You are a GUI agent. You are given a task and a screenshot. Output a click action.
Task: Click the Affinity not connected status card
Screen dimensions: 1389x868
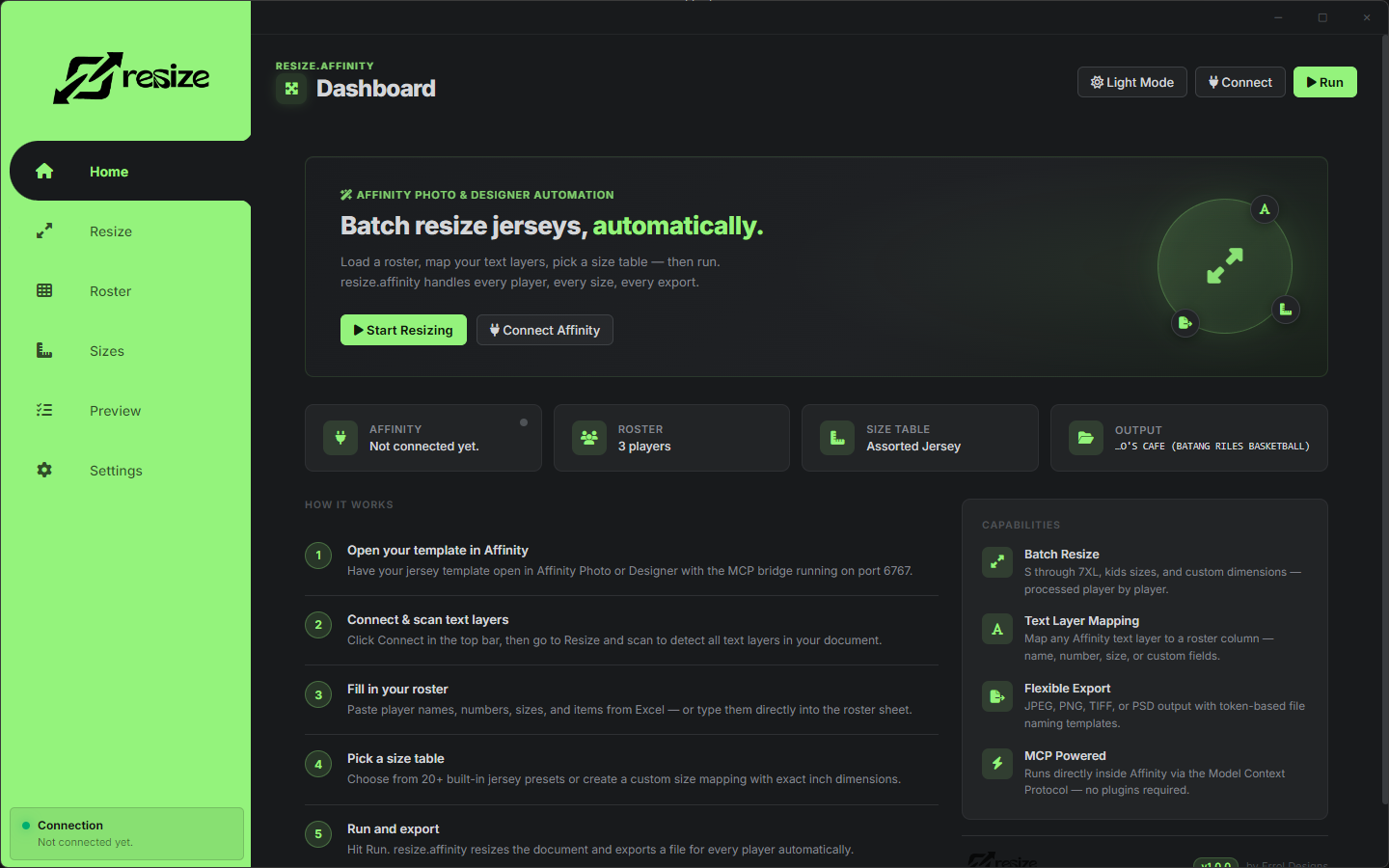(x=423, y=438)
